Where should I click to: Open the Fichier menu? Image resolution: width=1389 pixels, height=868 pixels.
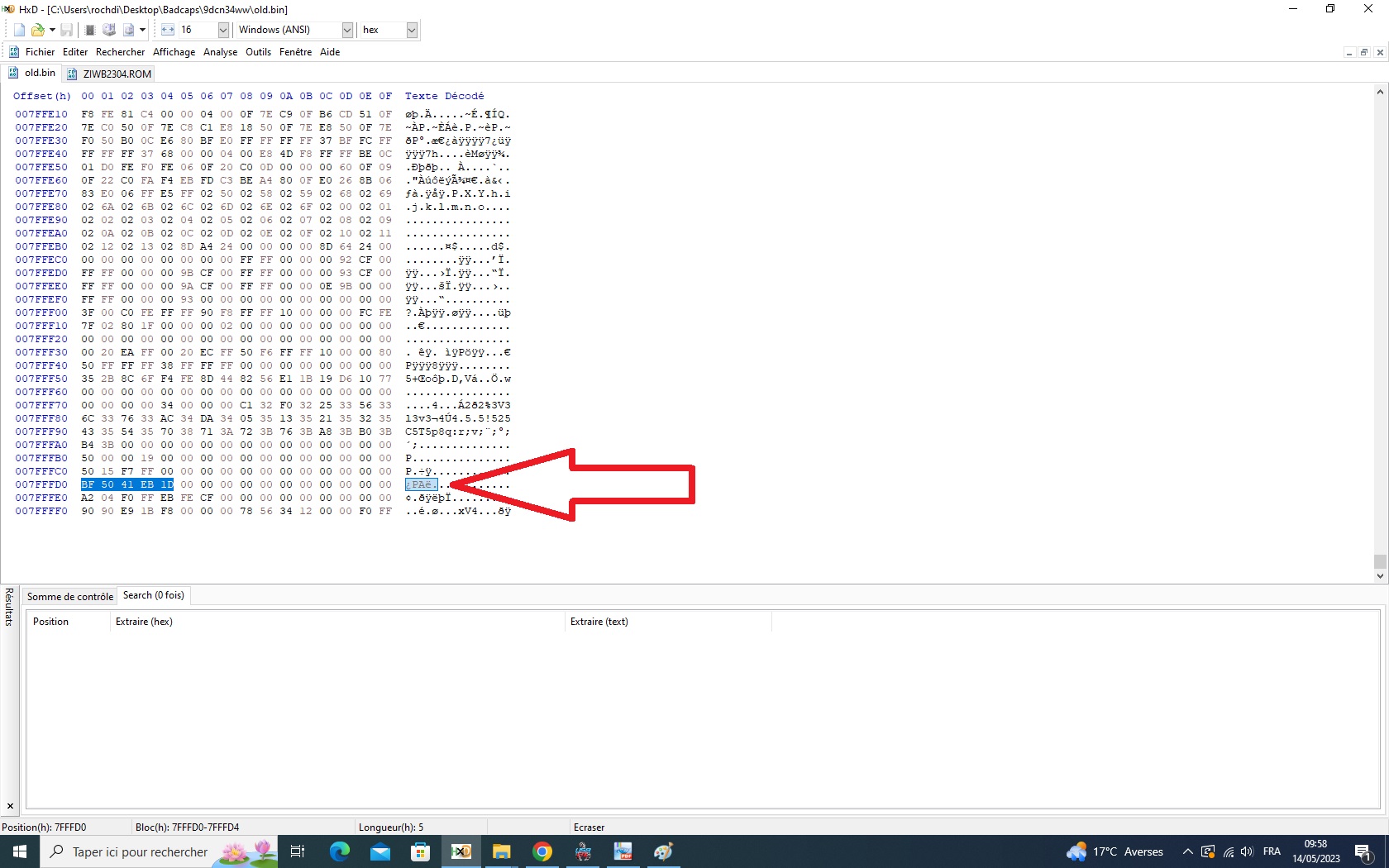(40, 52)
